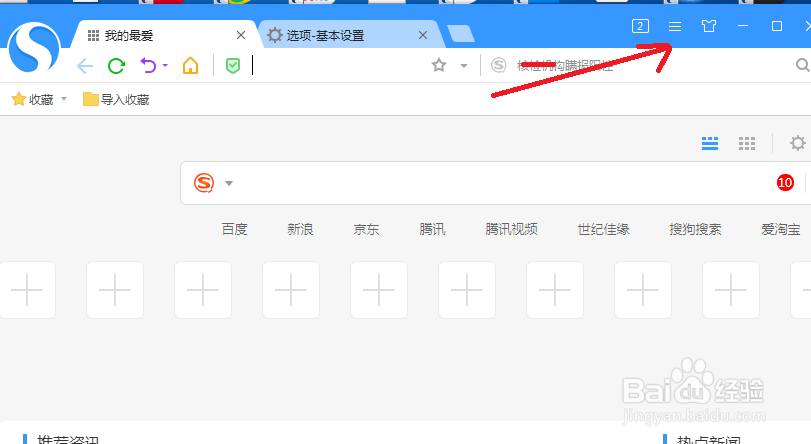The width and height of the screenshot is (811, 444).
Task: Switch to grid layout view icon
Action: (x=746, y=143)
